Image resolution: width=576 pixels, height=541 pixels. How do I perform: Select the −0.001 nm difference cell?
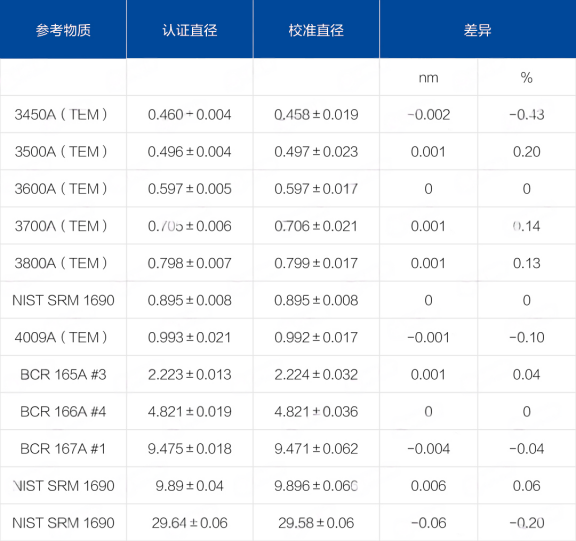click(x=429, y=337)
